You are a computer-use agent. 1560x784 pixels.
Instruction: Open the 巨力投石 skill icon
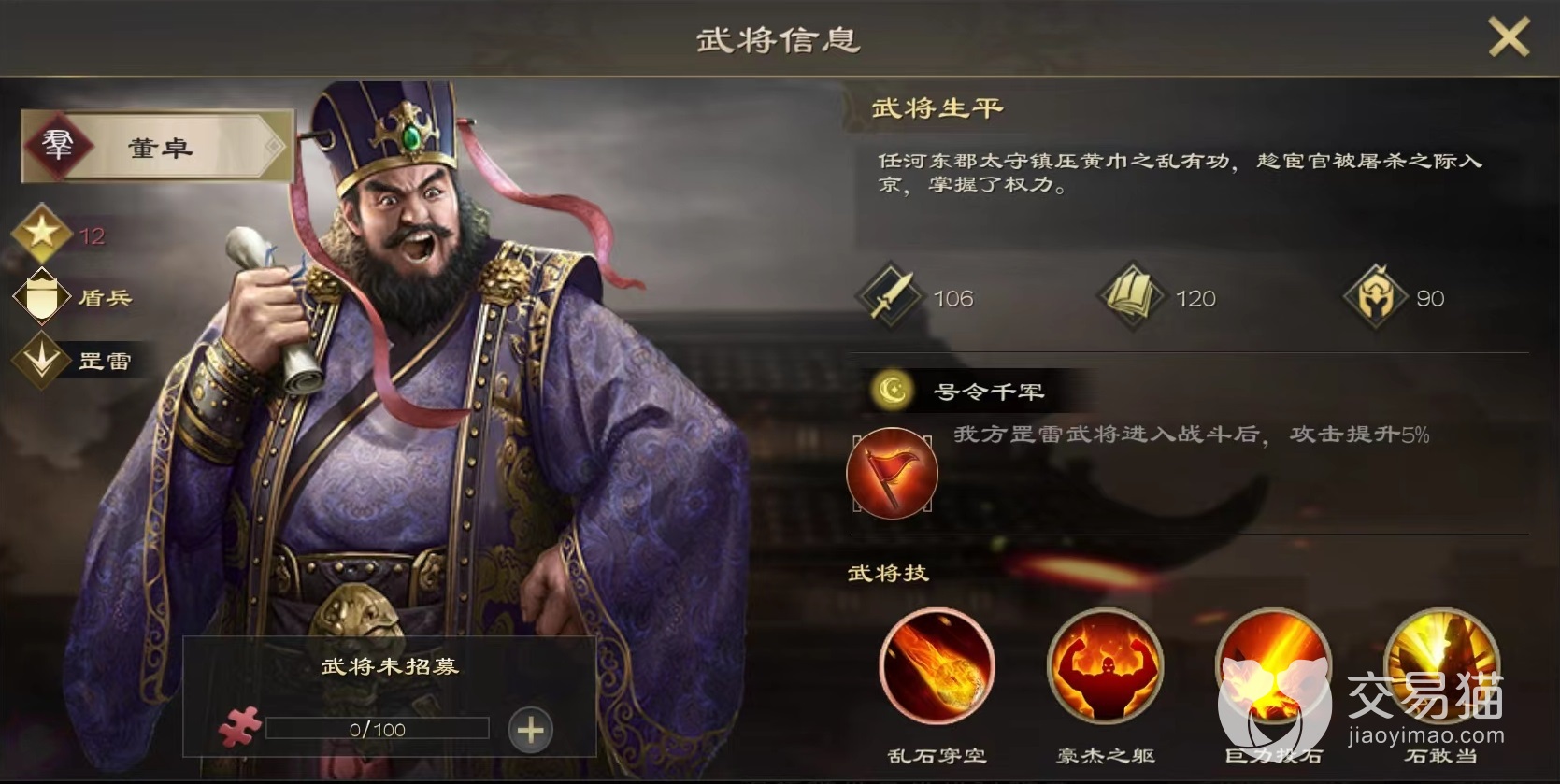click(1273, 666)
